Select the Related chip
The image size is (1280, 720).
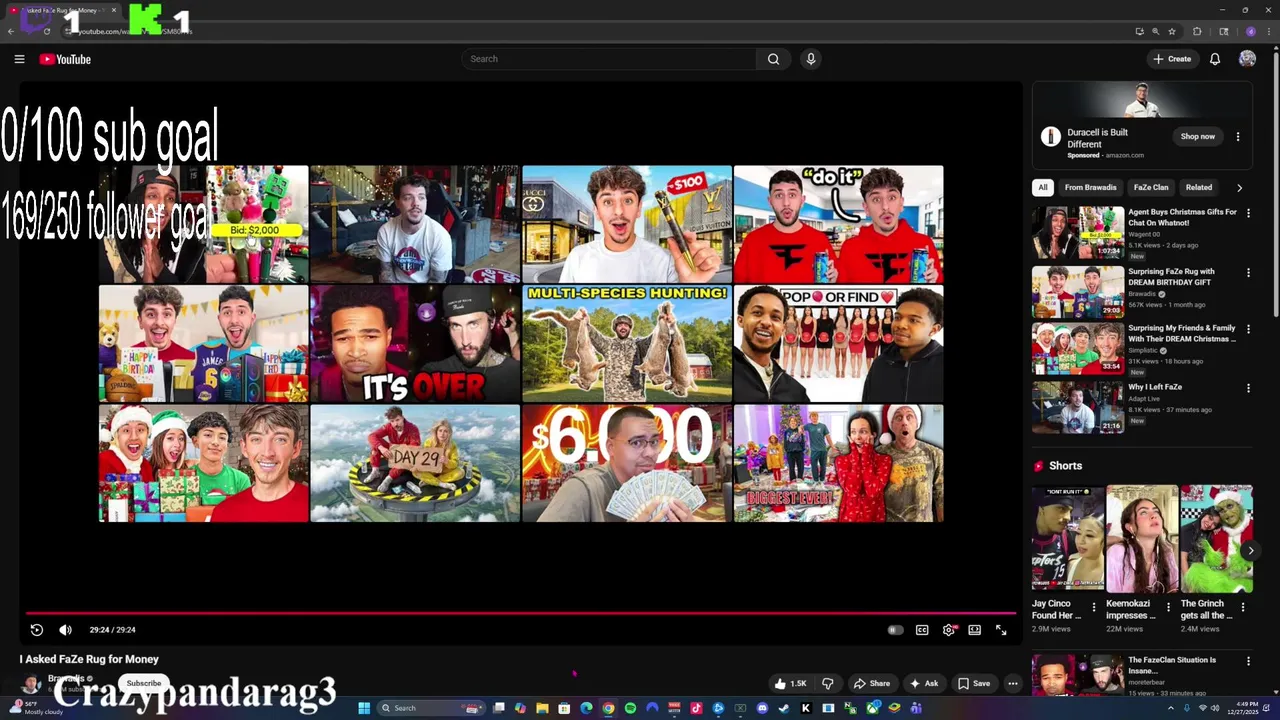(x=1199, y=187)
